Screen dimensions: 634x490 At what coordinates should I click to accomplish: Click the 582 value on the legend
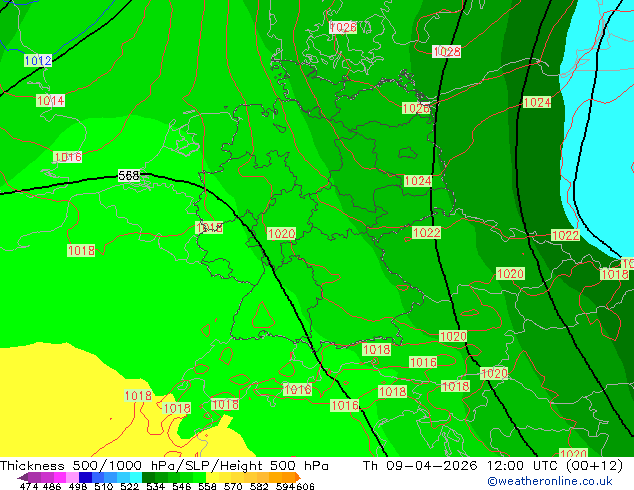pyautogui.click(x=259, y=486)
